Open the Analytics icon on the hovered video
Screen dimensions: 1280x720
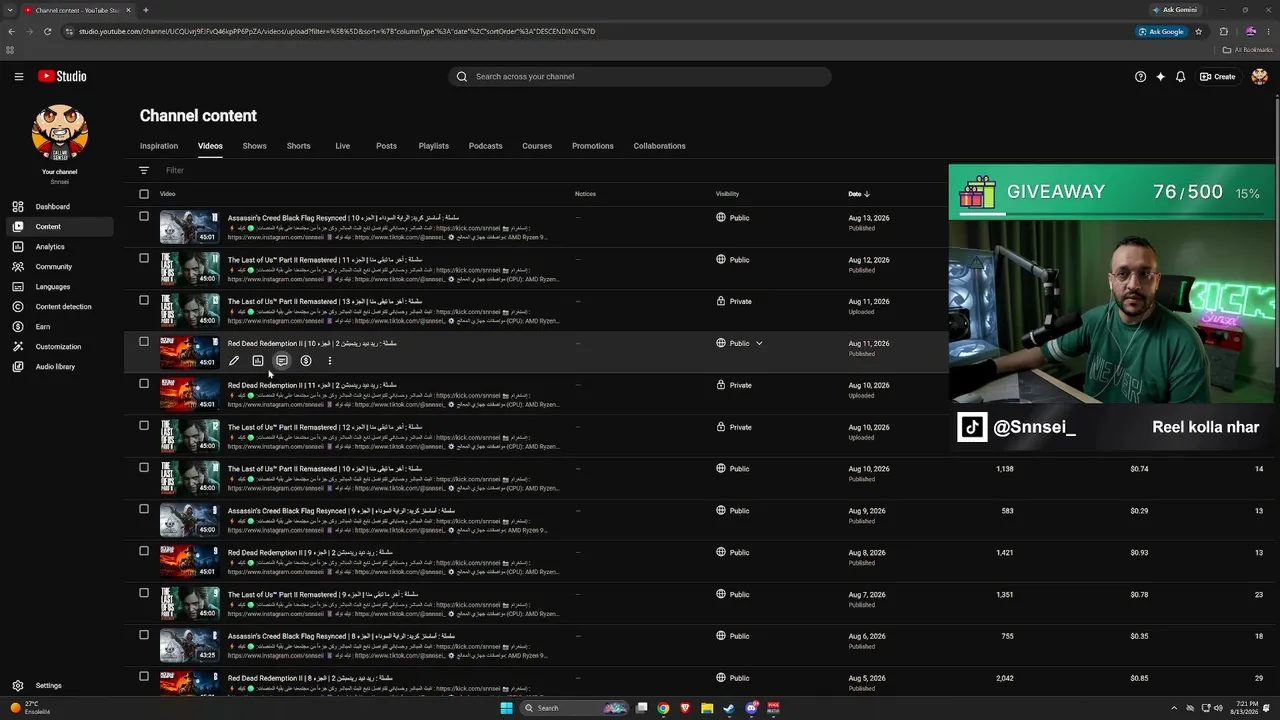[x=258, y=361]
